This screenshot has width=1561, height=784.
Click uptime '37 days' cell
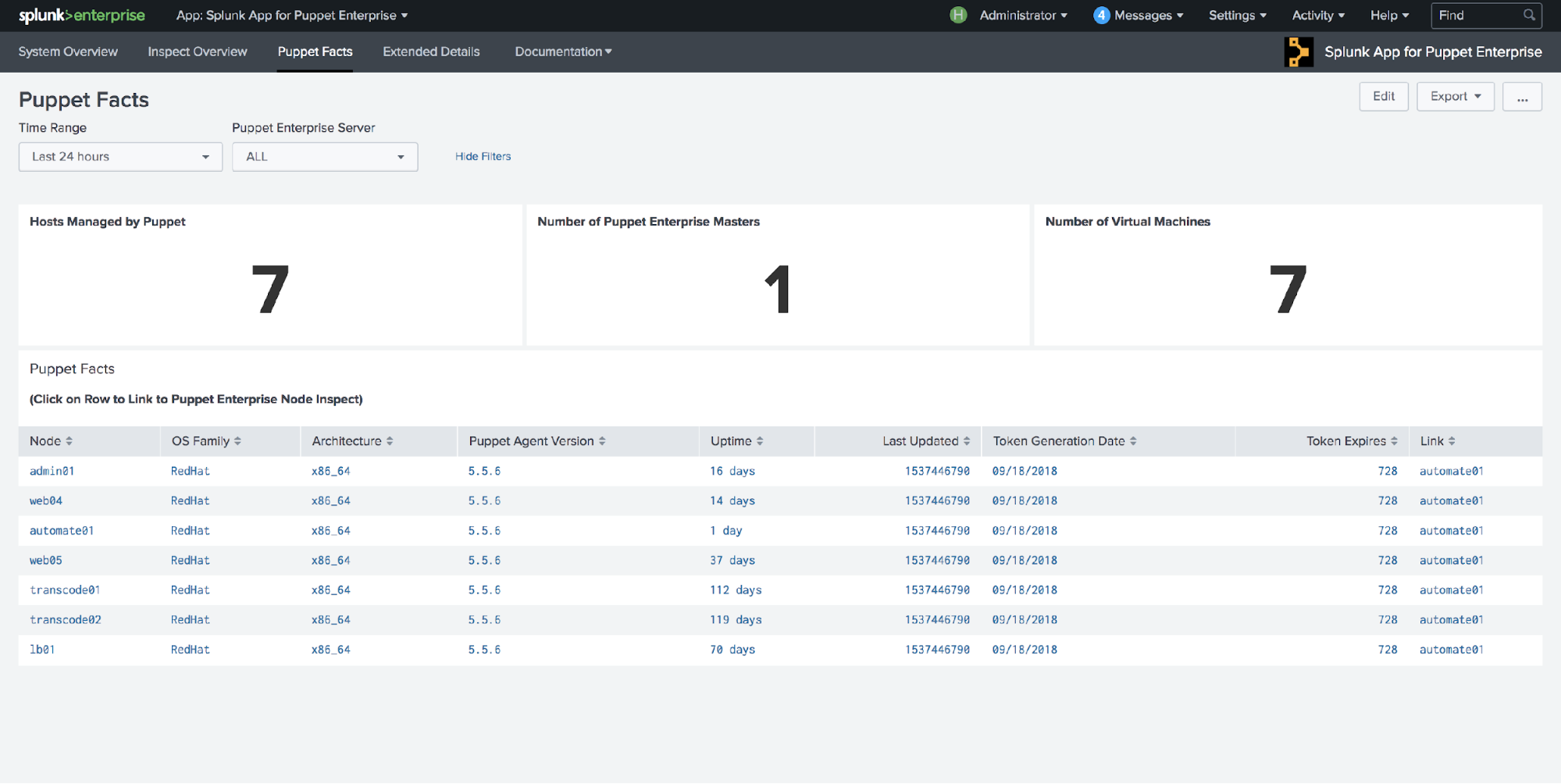(732, 561)
